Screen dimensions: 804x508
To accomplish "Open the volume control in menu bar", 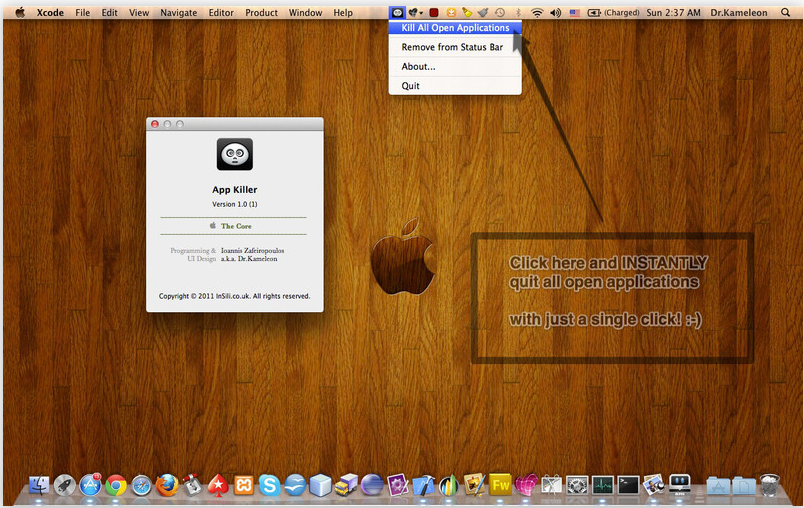I will tap(556, 13).
